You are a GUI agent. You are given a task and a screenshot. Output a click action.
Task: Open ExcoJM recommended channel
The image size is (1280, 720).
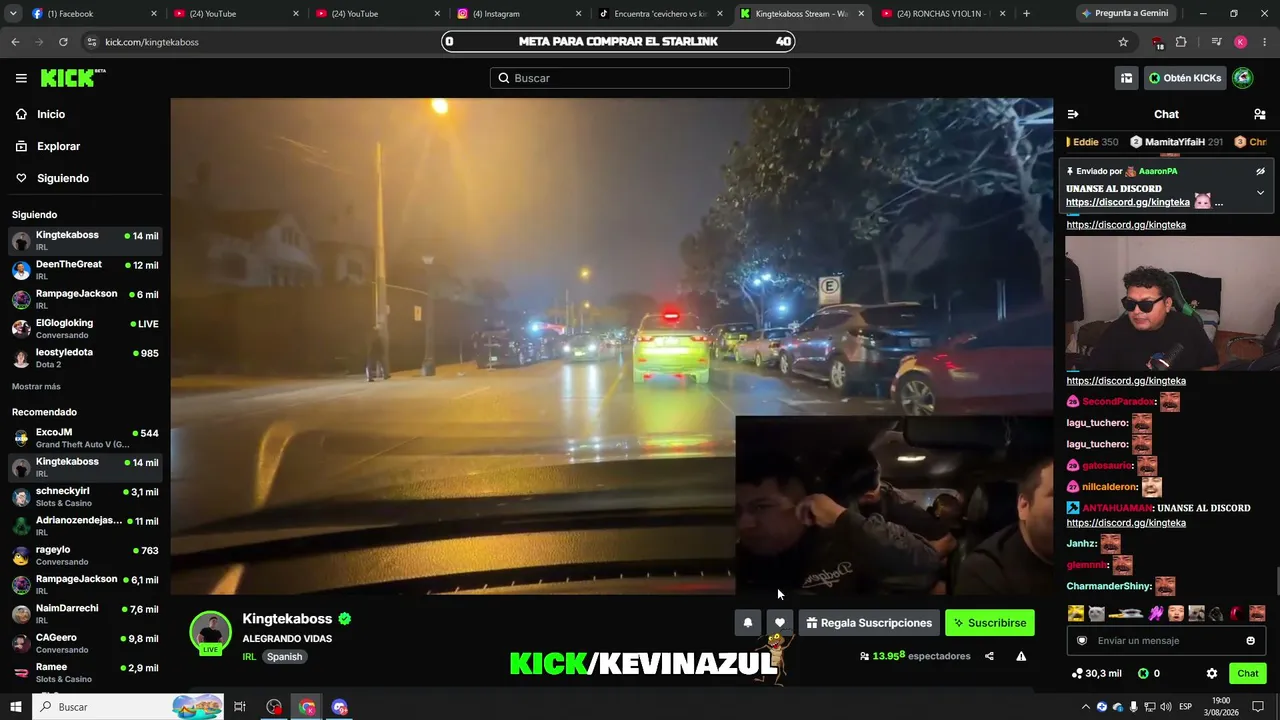point(85,438)
